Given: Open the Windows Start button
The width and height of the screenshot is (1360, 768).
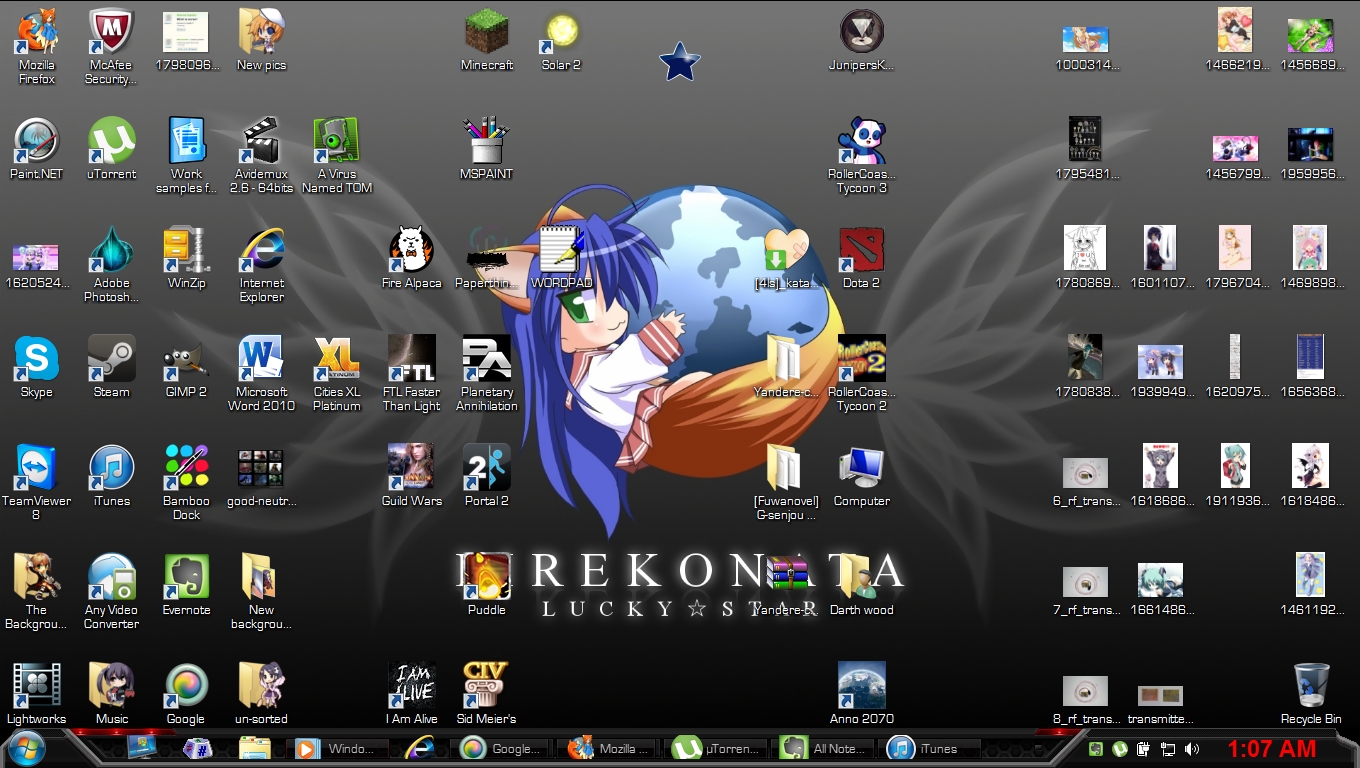Looking at the screenshot, I should (26, 747).
